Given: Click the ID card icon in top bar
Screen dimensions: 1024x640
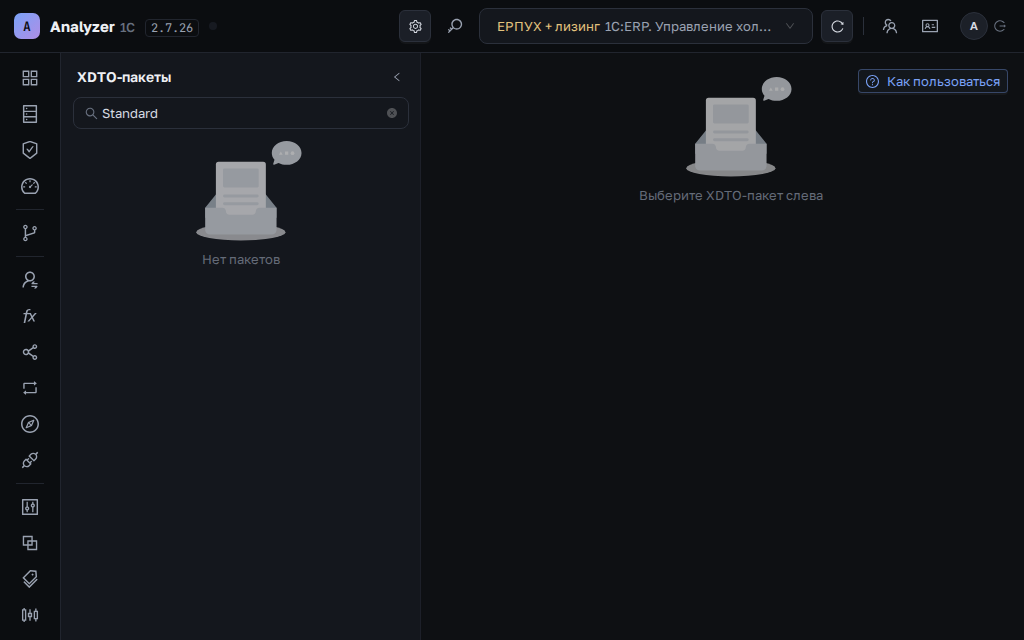Looking at the screenshot, I should pos(930,26).
